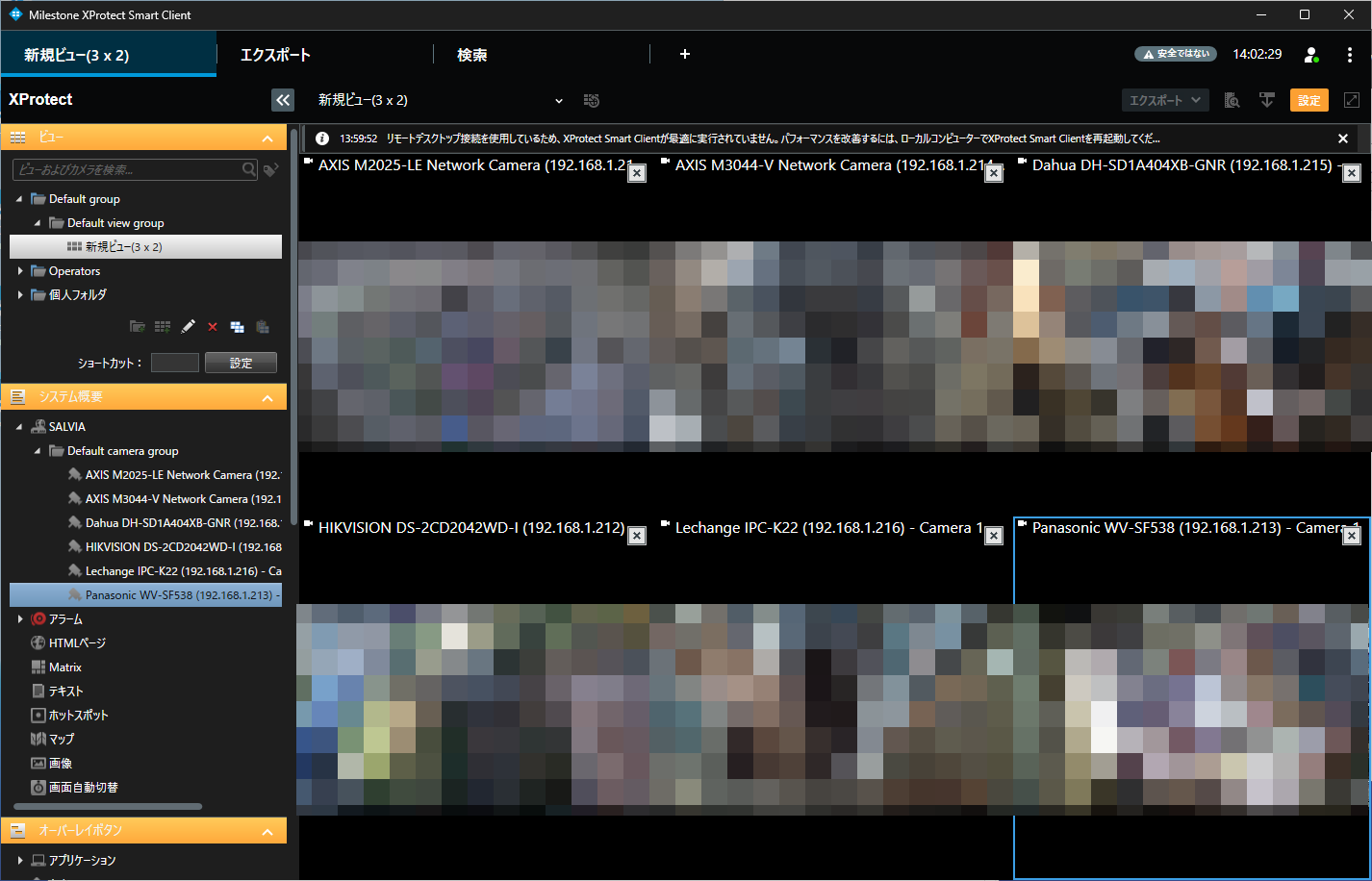Click the side panel horizontal scrollbar
This screenshot has width=1372, height=881.
108,807
